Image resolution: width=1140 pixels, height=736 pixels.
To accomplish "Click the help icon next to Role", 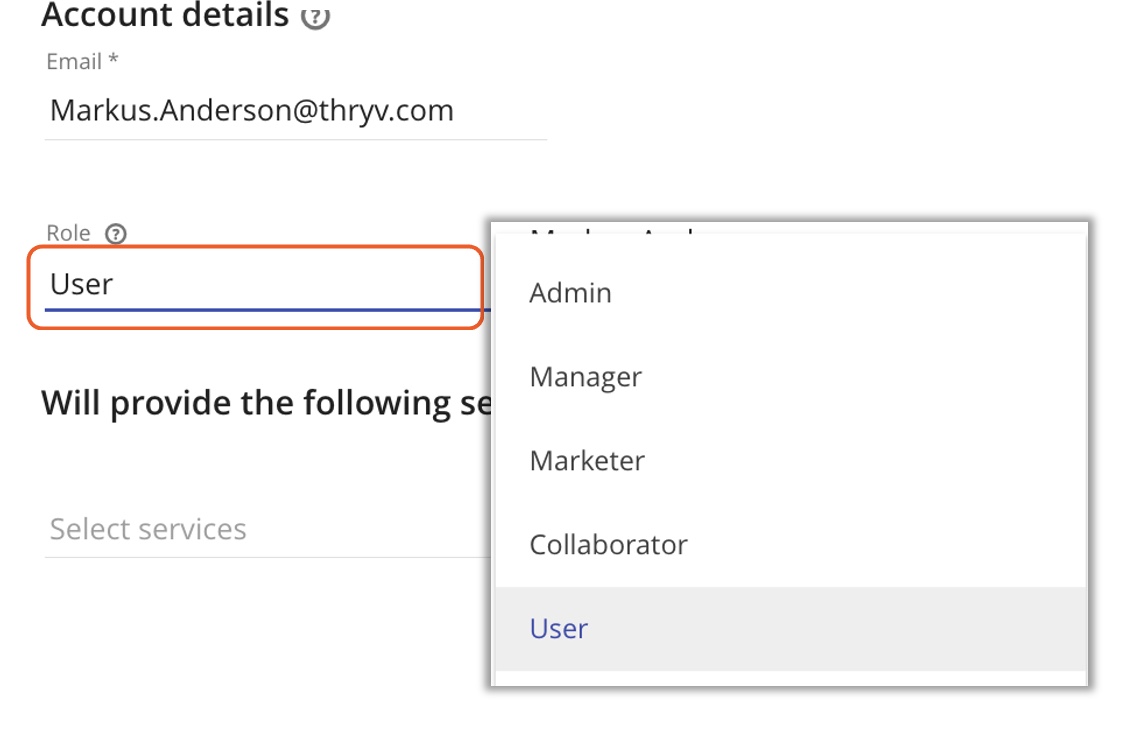I will coord(116,234).
